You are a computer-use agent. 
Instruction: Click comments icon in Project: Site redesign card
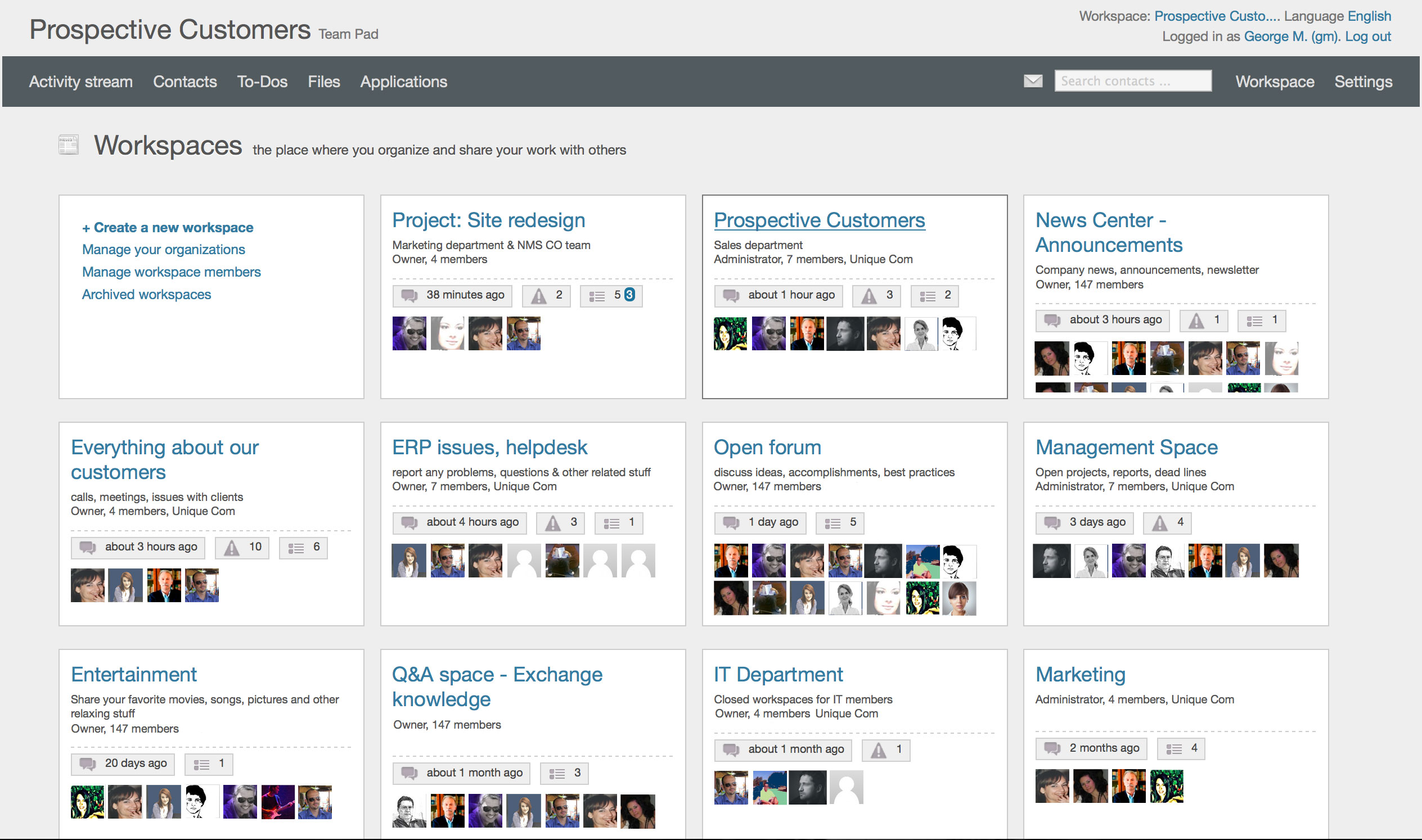409,296
